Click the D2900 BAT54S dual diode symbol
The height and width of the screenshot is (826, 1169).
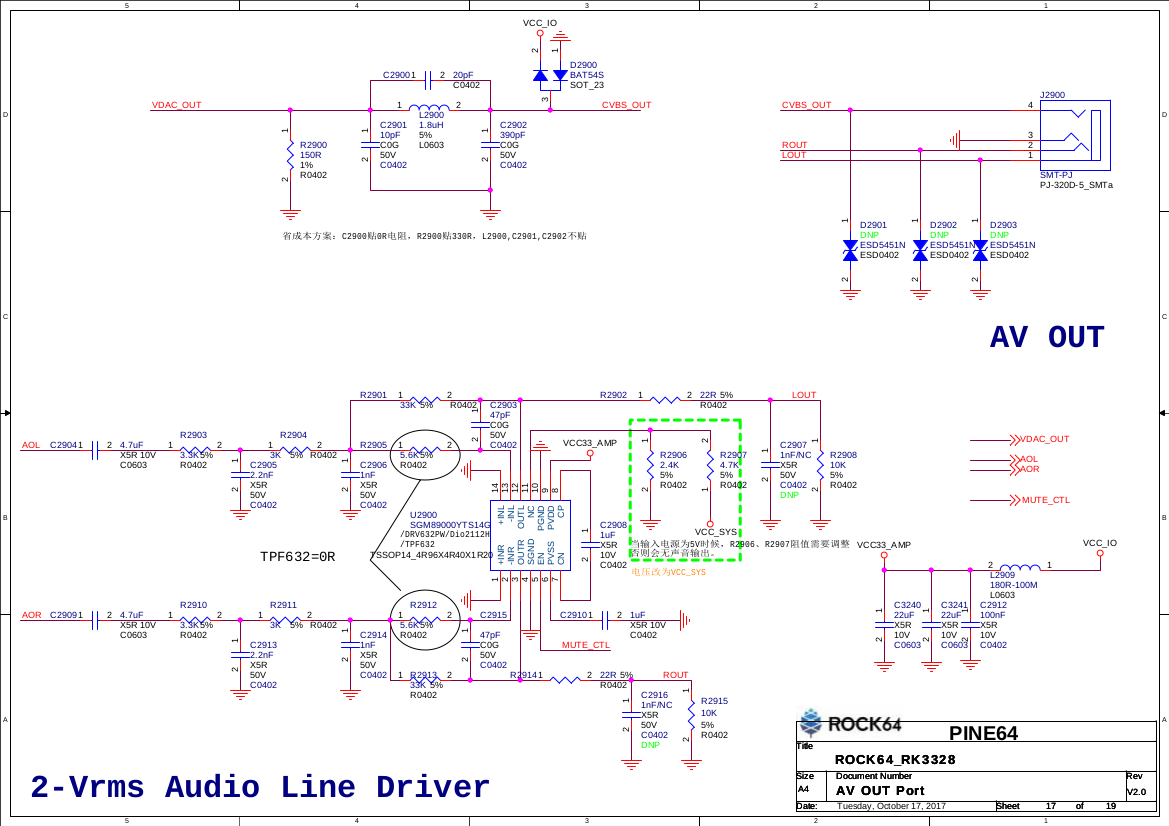coord(549,75)
